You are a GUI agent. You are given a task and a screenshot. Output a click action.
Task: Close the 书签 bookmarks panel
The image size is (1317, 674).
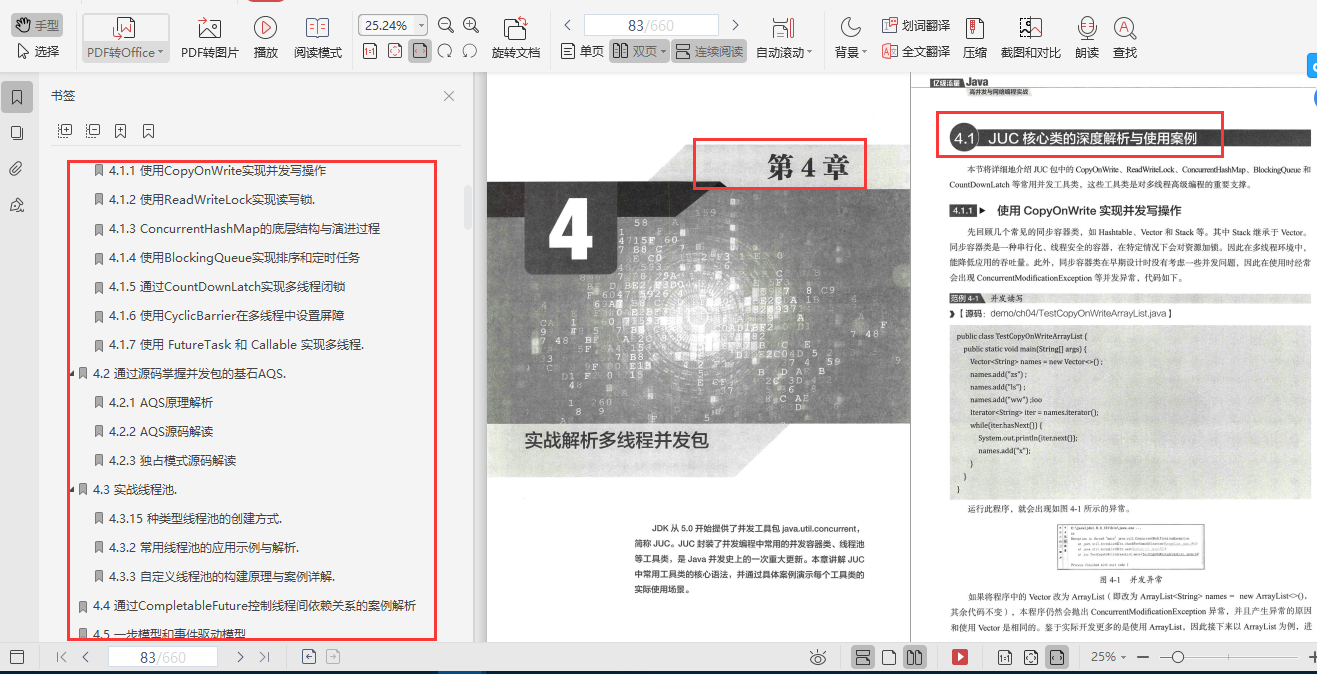[449, 96]
